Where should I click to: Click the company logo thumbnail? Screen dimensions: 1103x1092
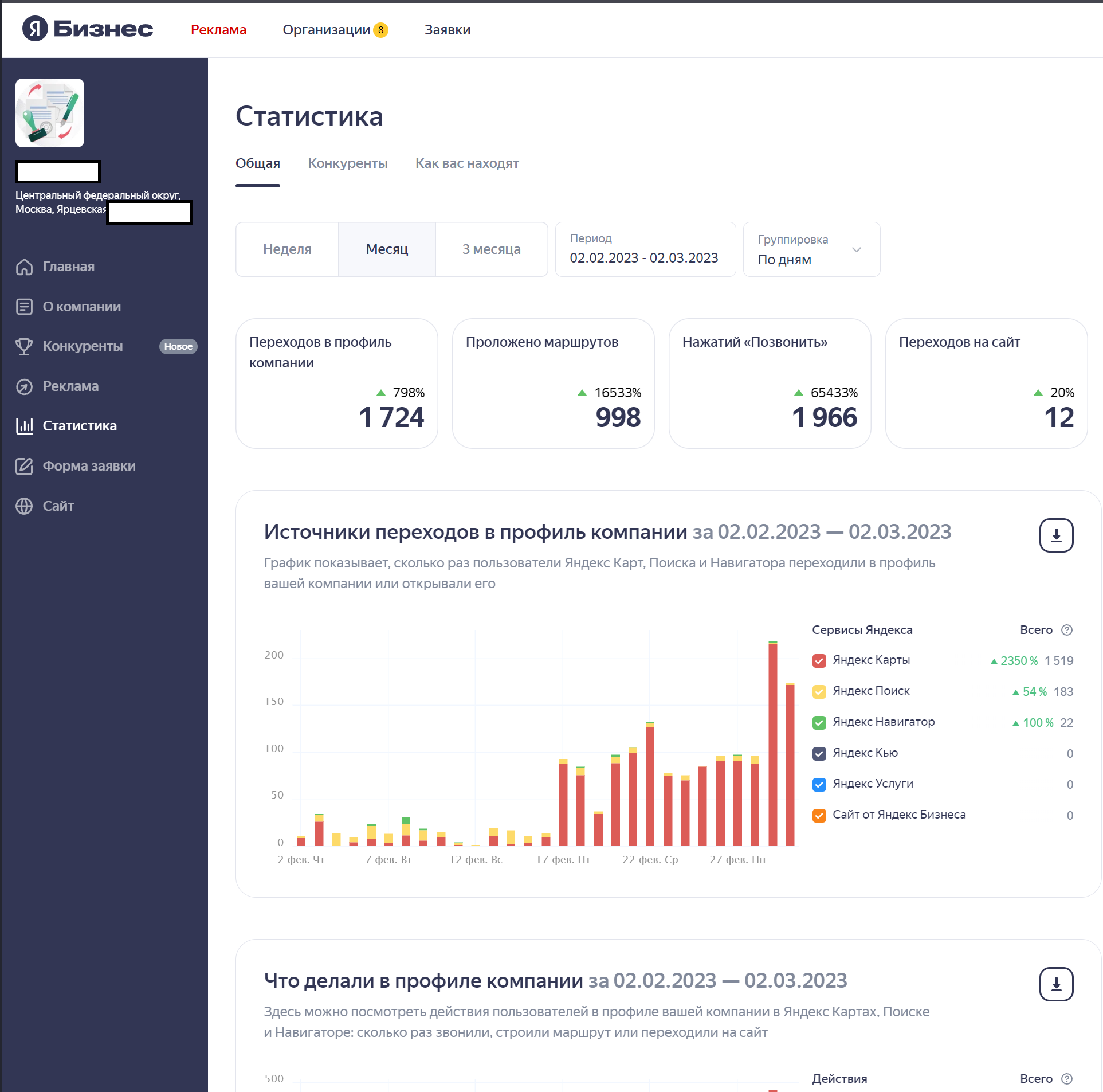(50, 113)
